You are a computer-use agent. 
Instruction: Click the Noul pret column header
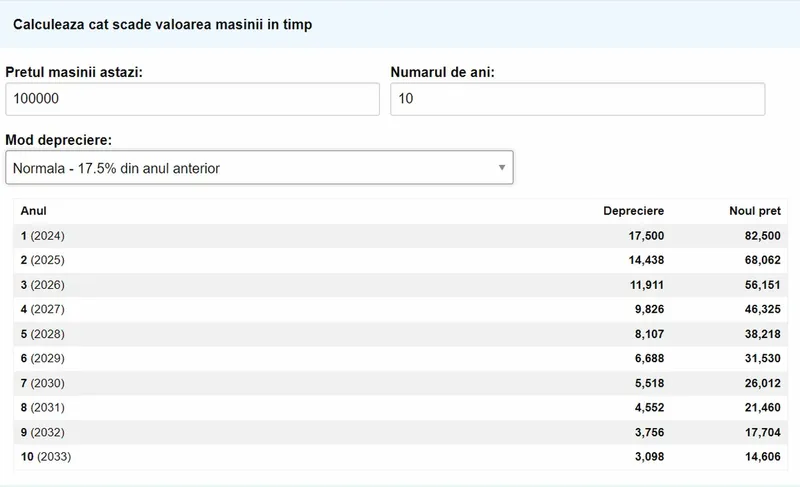click(755, 211)
